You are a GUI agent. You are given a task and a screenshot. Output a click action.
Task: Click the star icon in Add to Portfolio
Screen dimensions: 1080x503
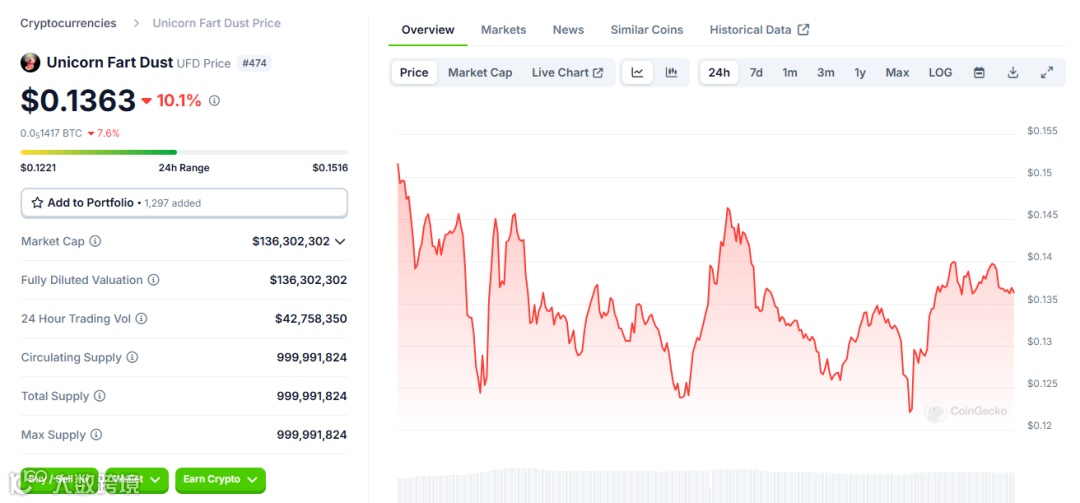(37, 203)
